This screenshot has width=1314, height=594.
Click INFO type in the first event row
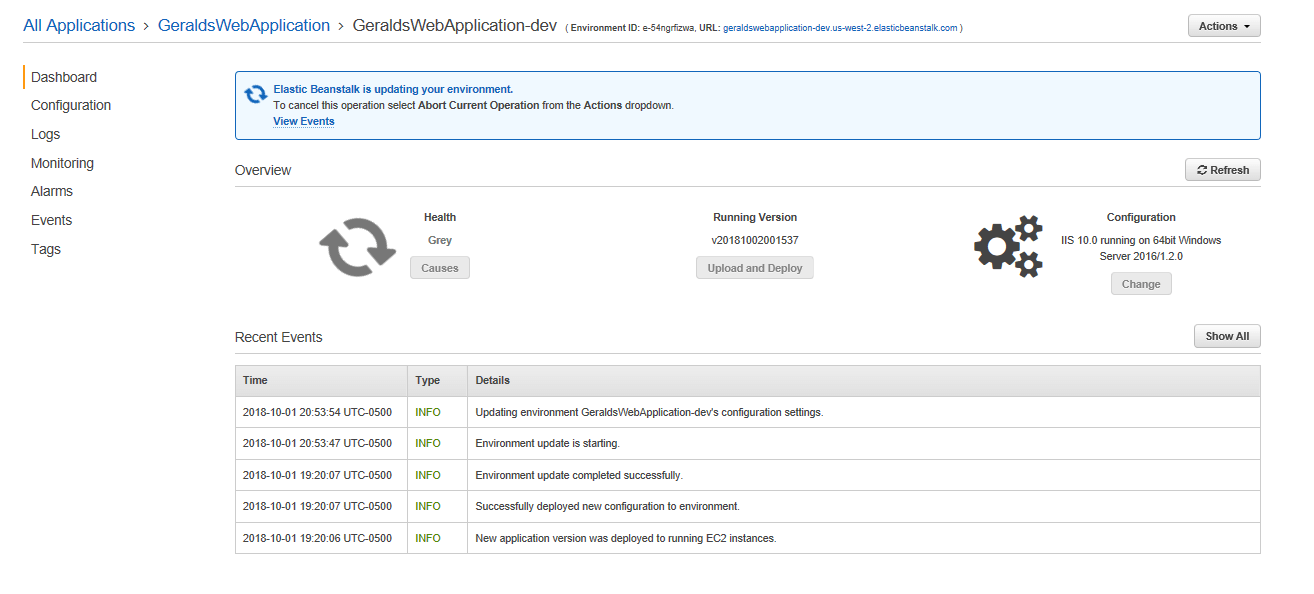click(428, 412)
